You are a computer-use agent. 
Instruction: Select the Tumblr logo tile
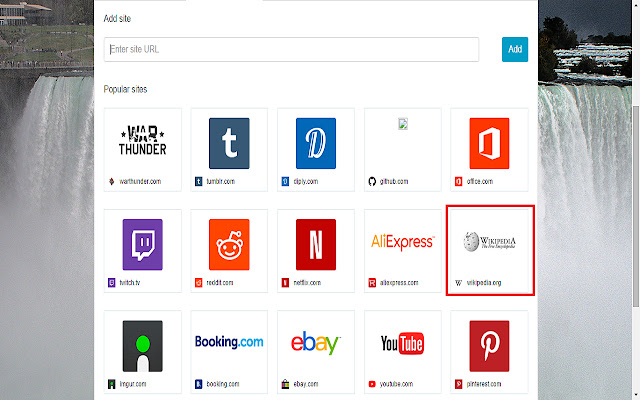pyautogui.click(x=229, y=143)
